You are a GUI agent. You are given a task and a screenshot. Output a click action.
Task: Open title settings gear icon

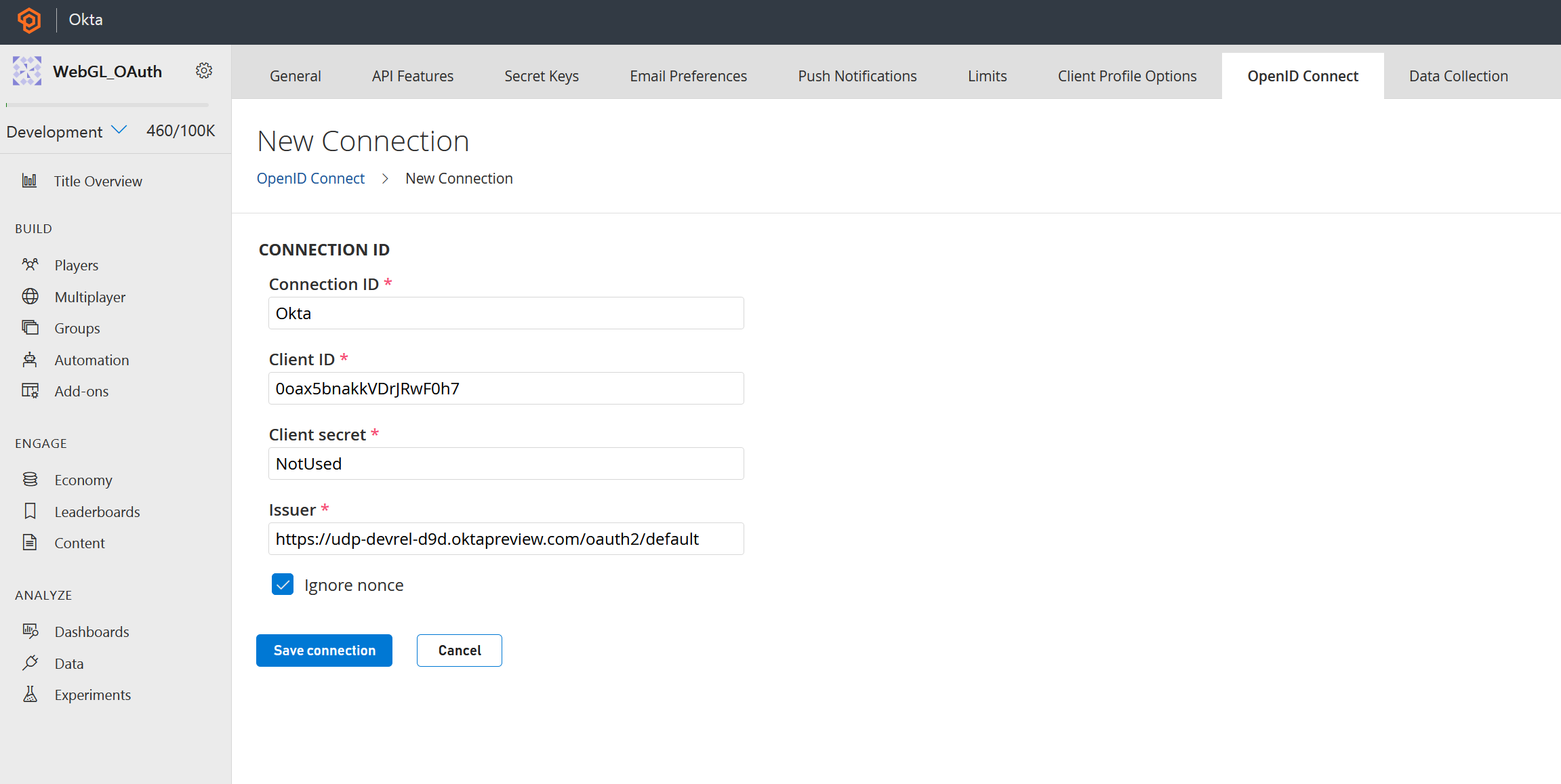204,71
